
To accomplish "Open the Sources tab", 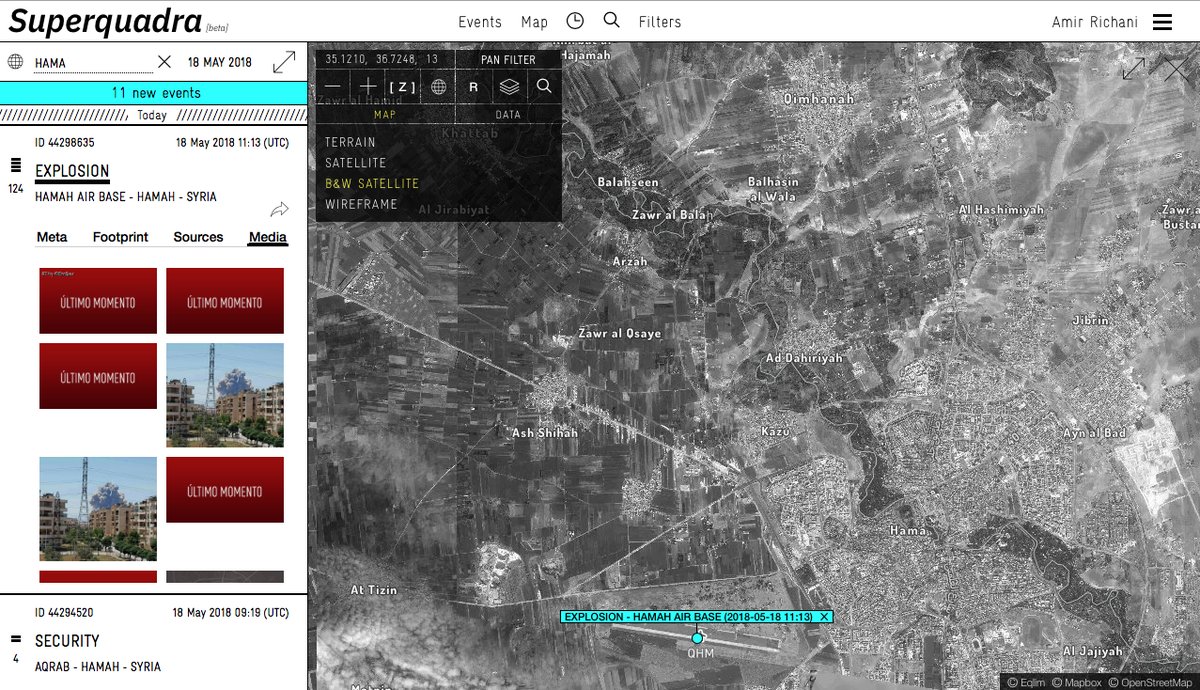I will (198, 237).
